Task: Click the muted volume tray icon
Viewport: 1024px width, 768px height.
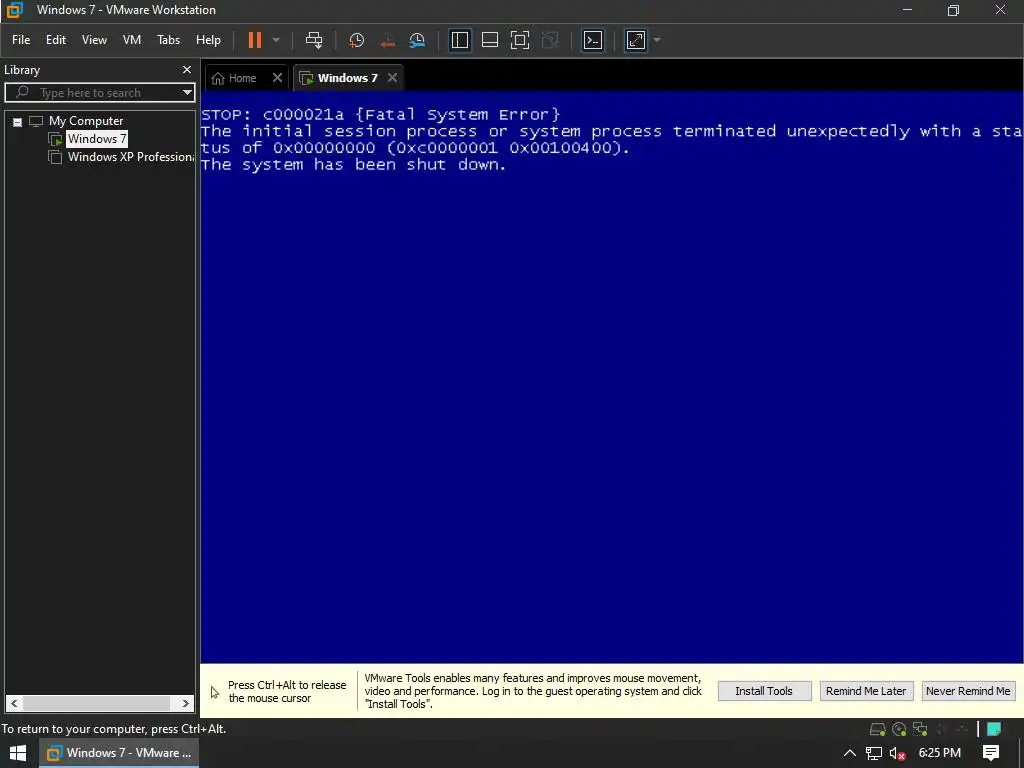Action: point(897,754)
